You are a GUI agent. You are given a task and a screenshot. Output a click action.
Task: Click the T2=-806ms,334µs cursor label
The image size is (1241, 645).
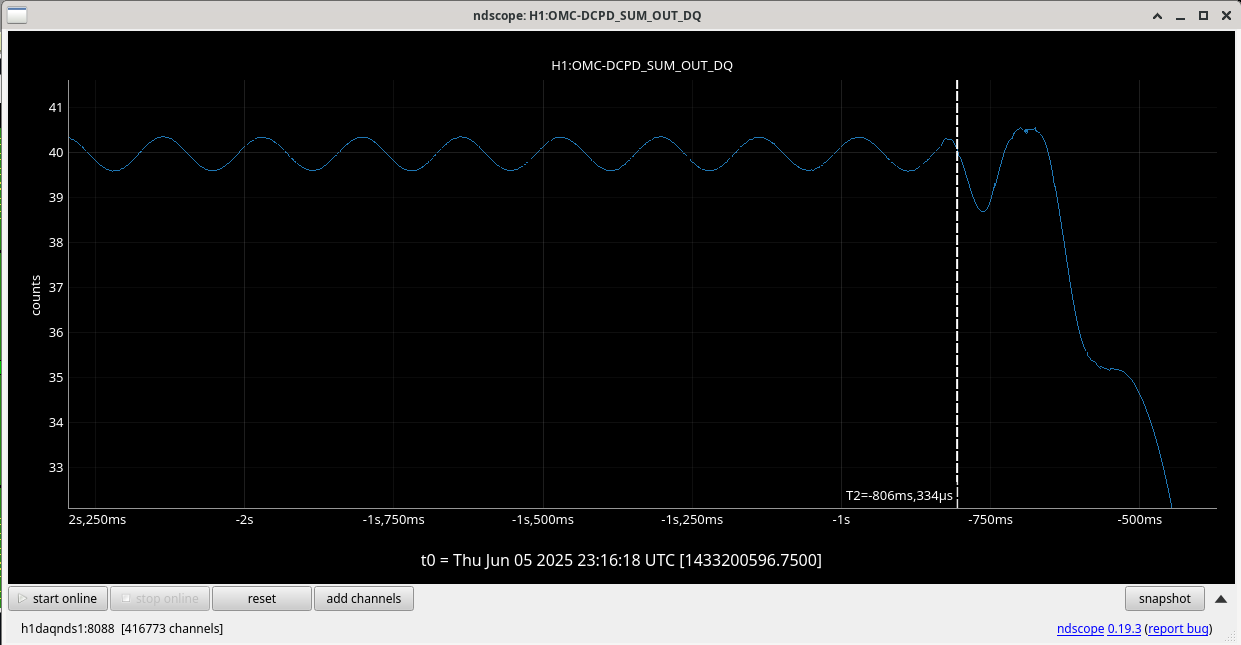coord(900,495)
